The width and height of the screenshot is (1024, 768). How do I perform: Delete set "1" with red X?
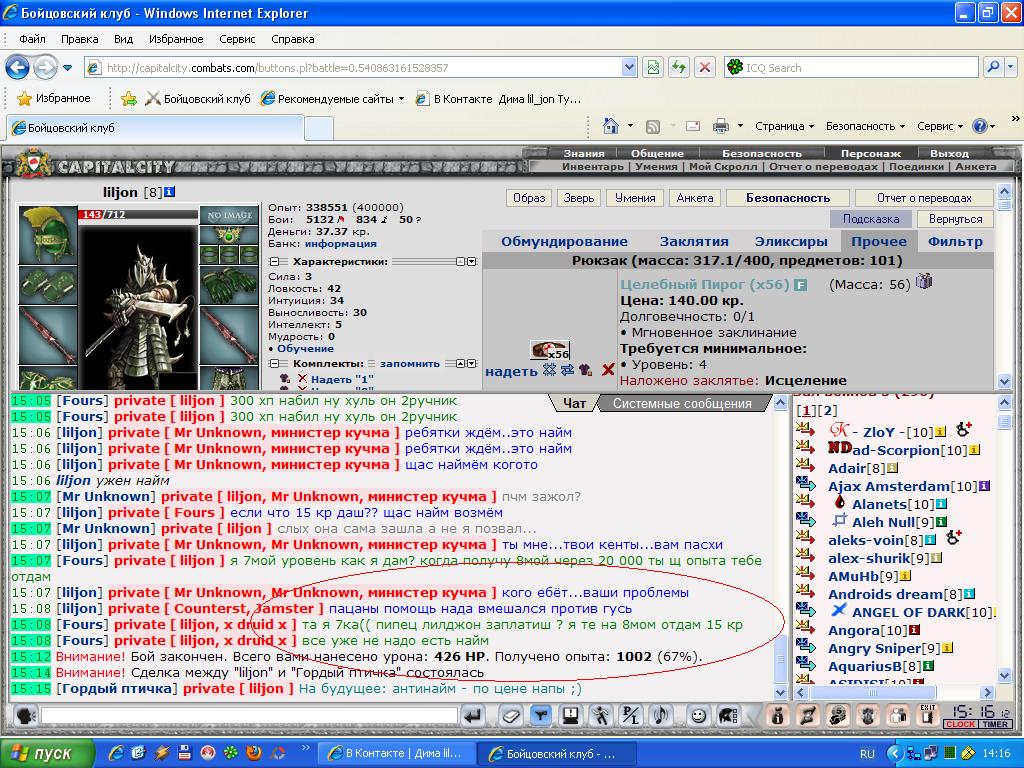point(302,379)
